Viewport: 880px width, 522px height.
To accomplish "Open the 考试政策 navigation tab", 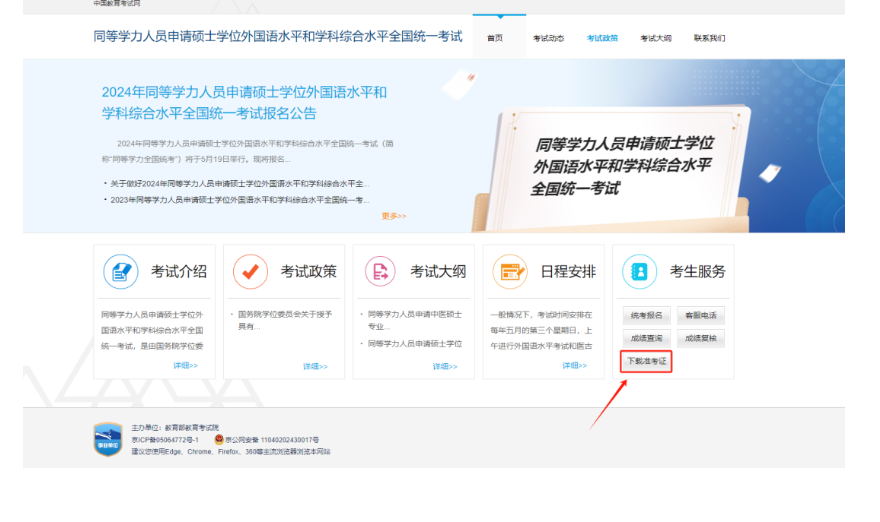I will 602,38.
